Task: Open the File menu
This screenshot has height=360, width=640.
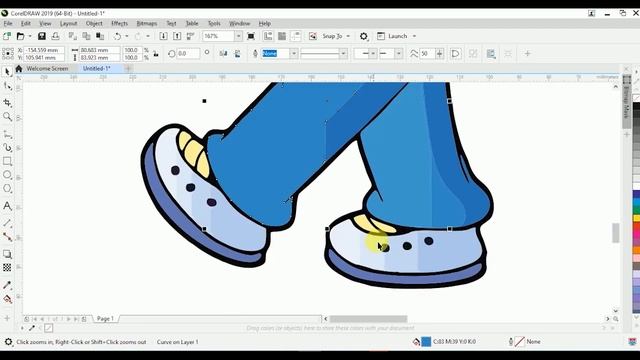Action: click(x=8, y=24)
